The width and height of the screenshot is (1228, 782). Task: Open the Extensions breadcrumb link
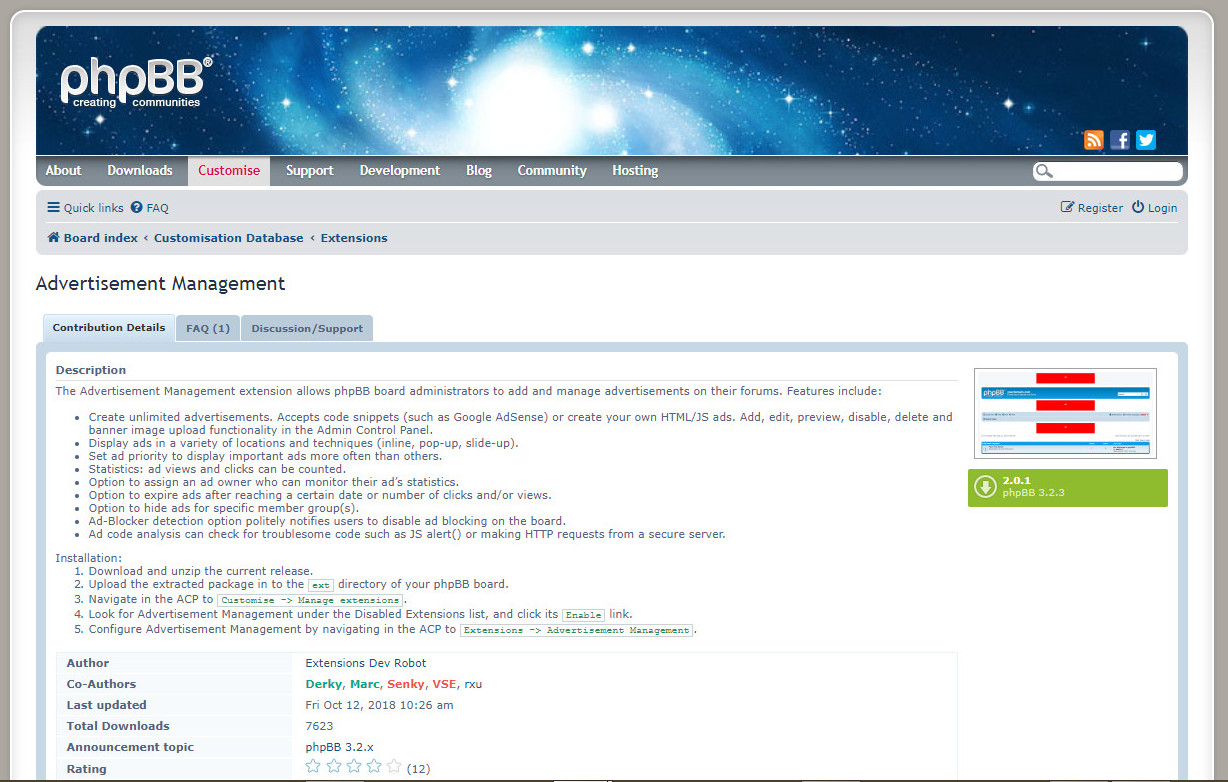[354, 238]
